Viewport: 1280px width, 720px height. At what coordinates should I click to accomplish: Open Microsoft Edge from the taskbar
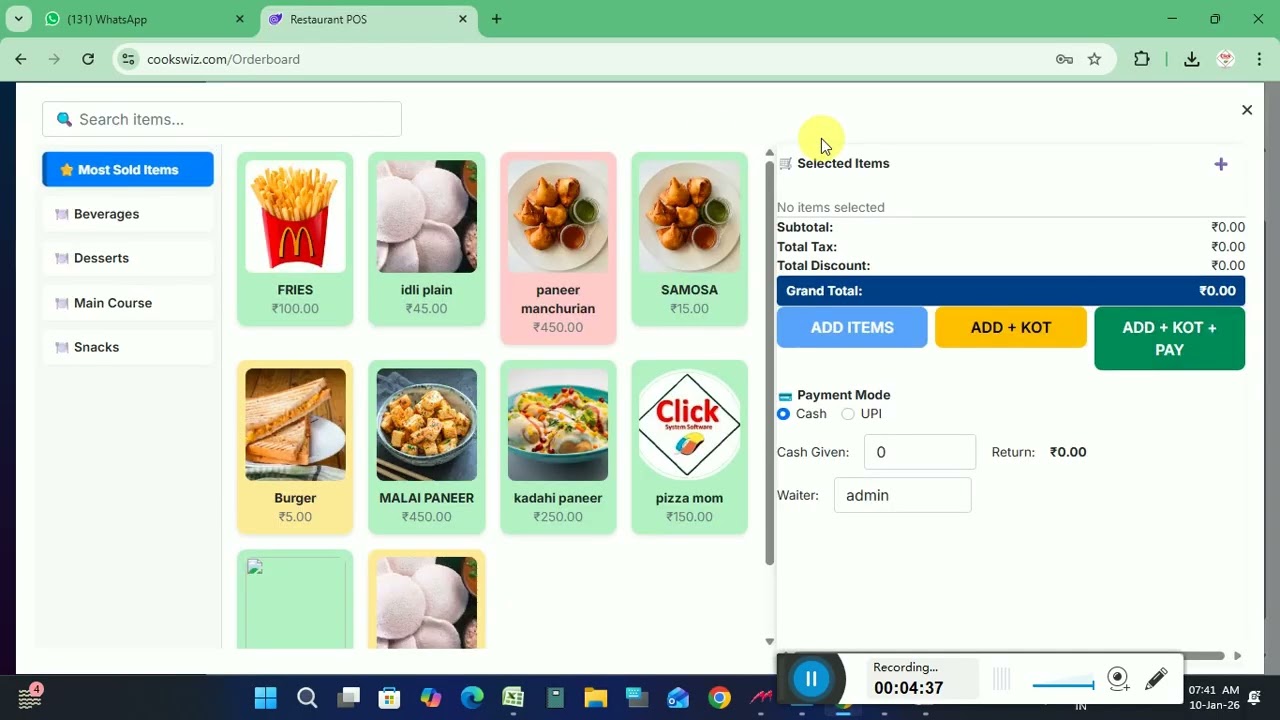point(472,698)
